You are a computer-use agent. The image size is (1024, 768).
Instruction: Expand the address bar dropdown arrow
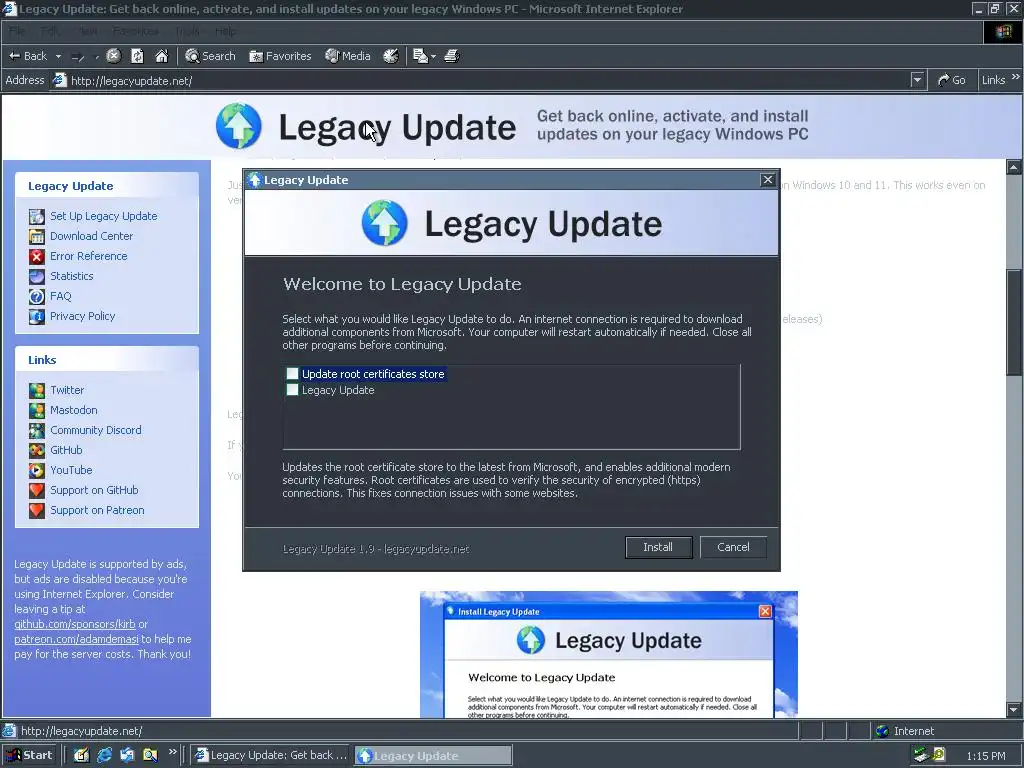point(917,80)
